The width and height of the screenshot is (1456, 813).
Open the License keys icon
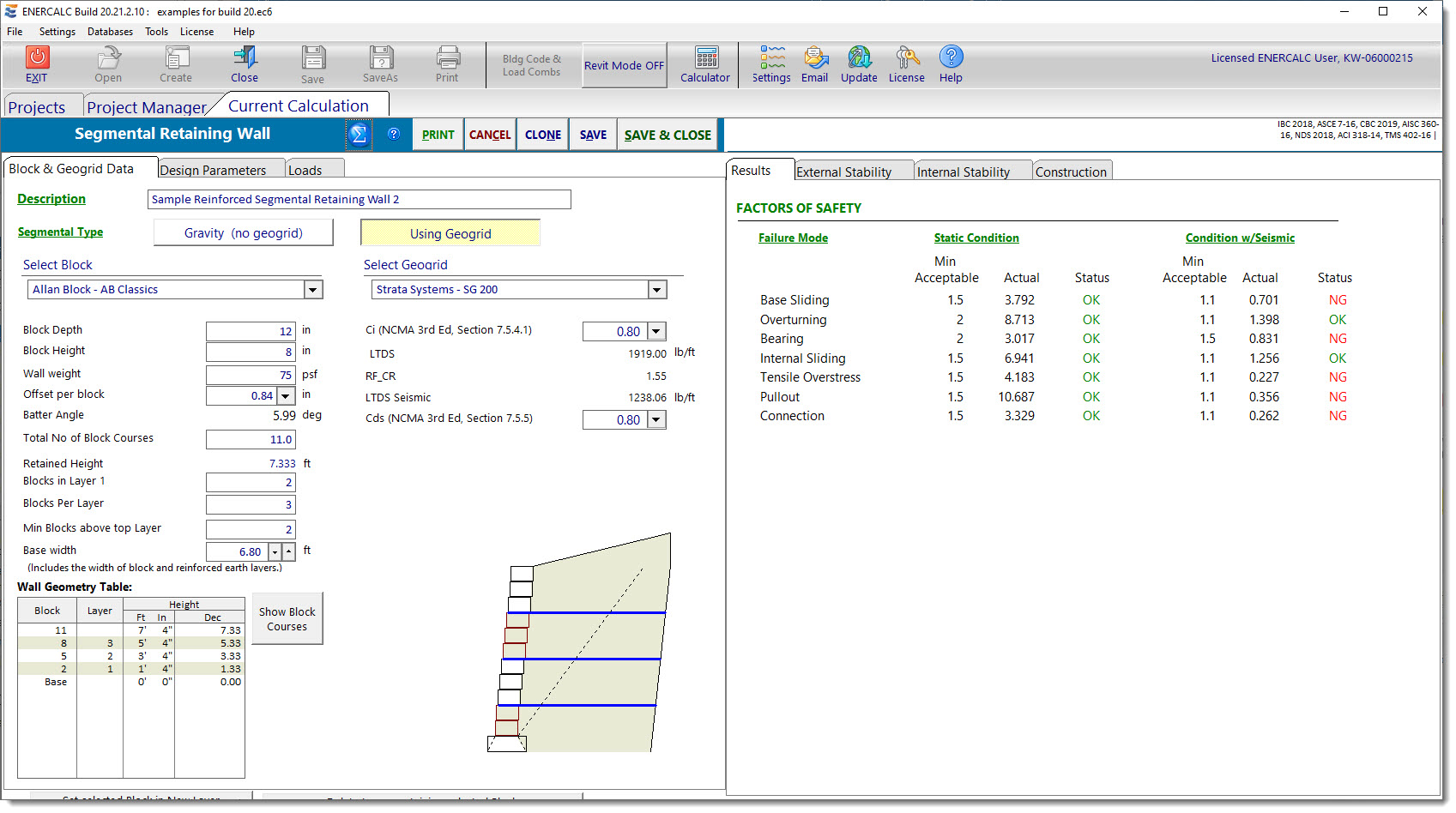coord(907,57)
